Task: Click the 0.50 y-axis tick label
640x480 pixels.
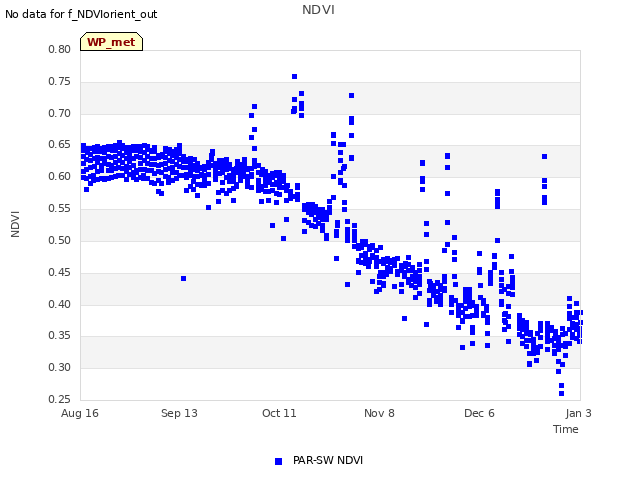Action: tap(60, 240)
